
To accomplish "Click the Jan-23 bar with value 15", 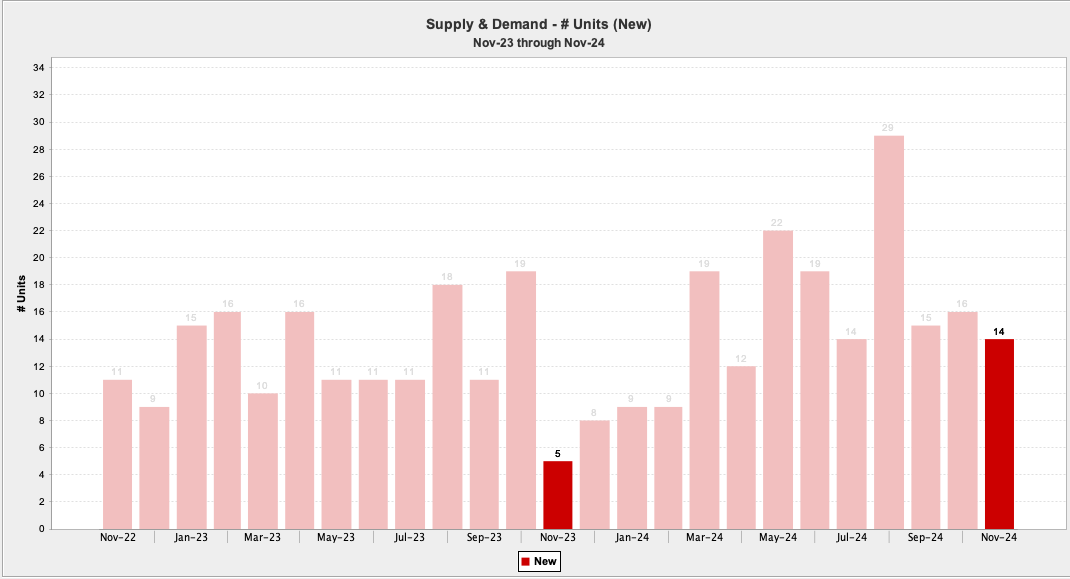I will pos(191,427).
